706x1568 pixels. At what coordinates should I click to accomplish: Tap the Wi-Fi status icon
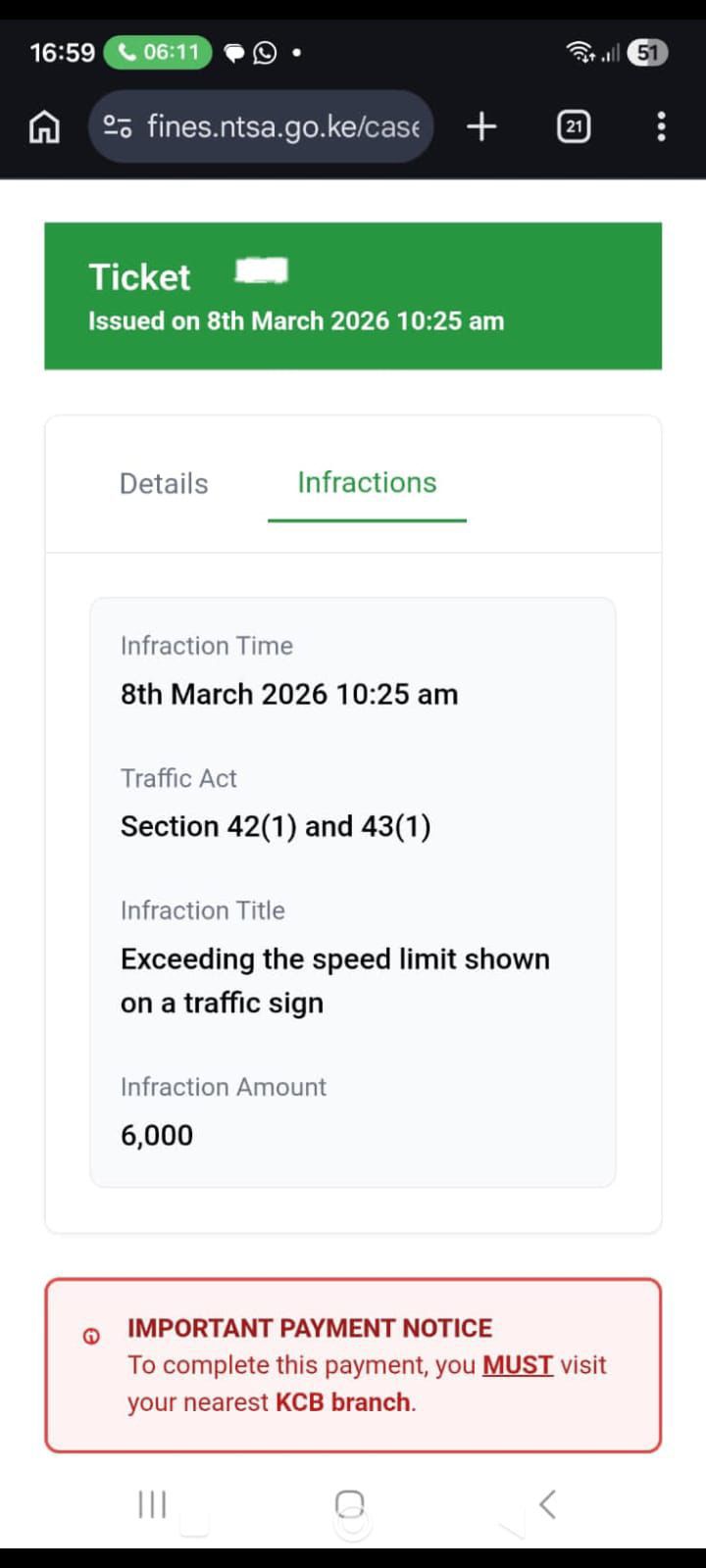pyautogui.click(x=580, y=52)
